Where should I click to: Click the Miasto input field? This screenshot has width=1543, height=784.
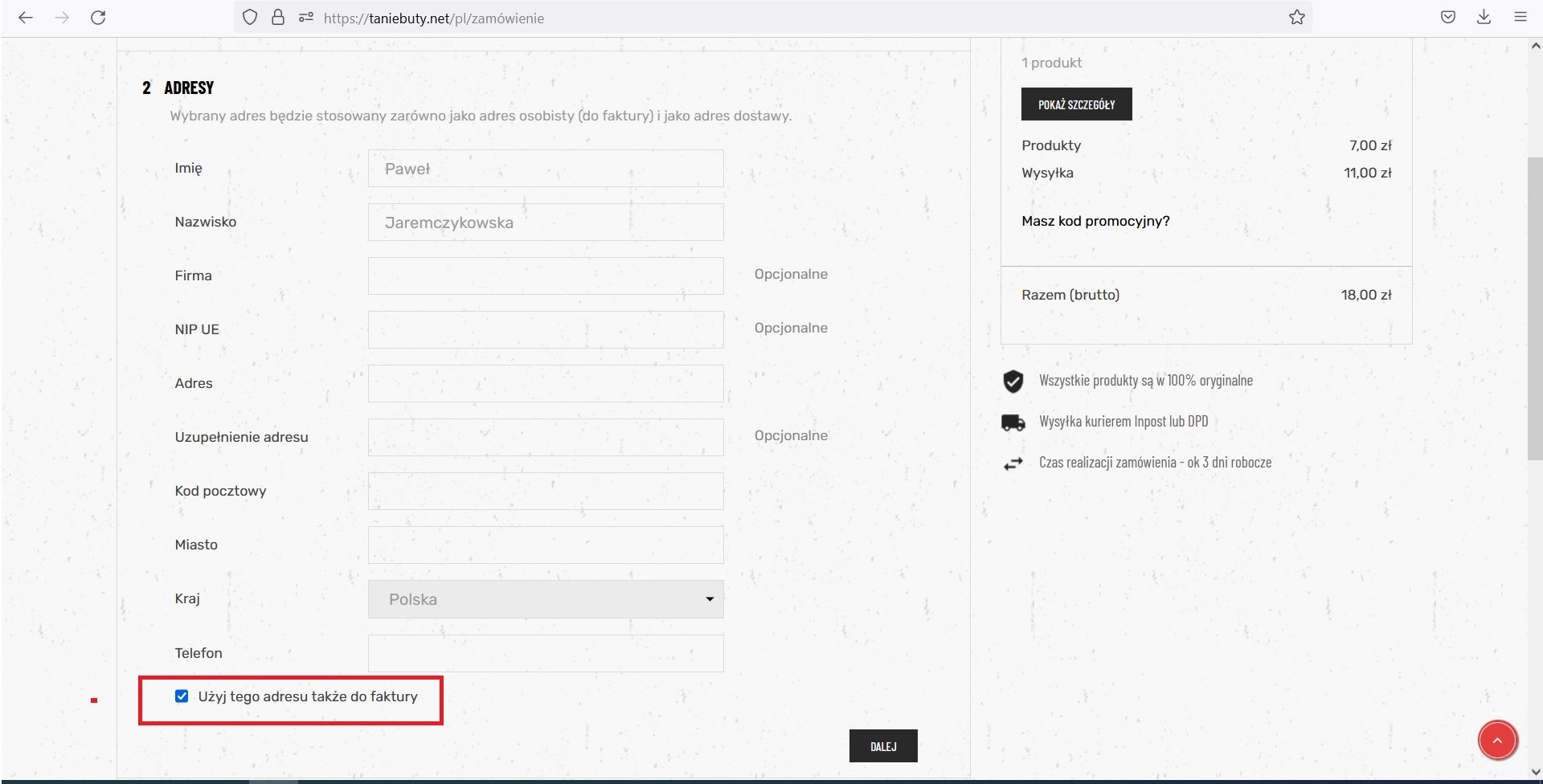(x=546, y=545)
